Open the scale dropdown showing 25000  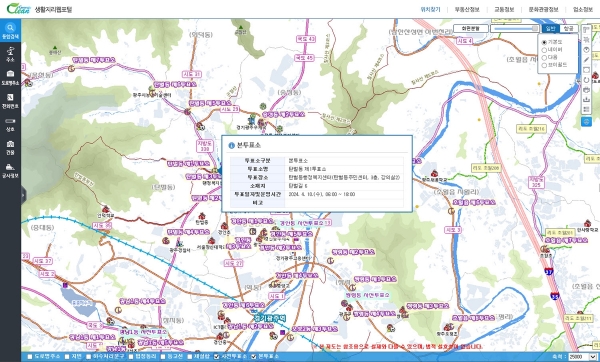click(x=582, y=357)
